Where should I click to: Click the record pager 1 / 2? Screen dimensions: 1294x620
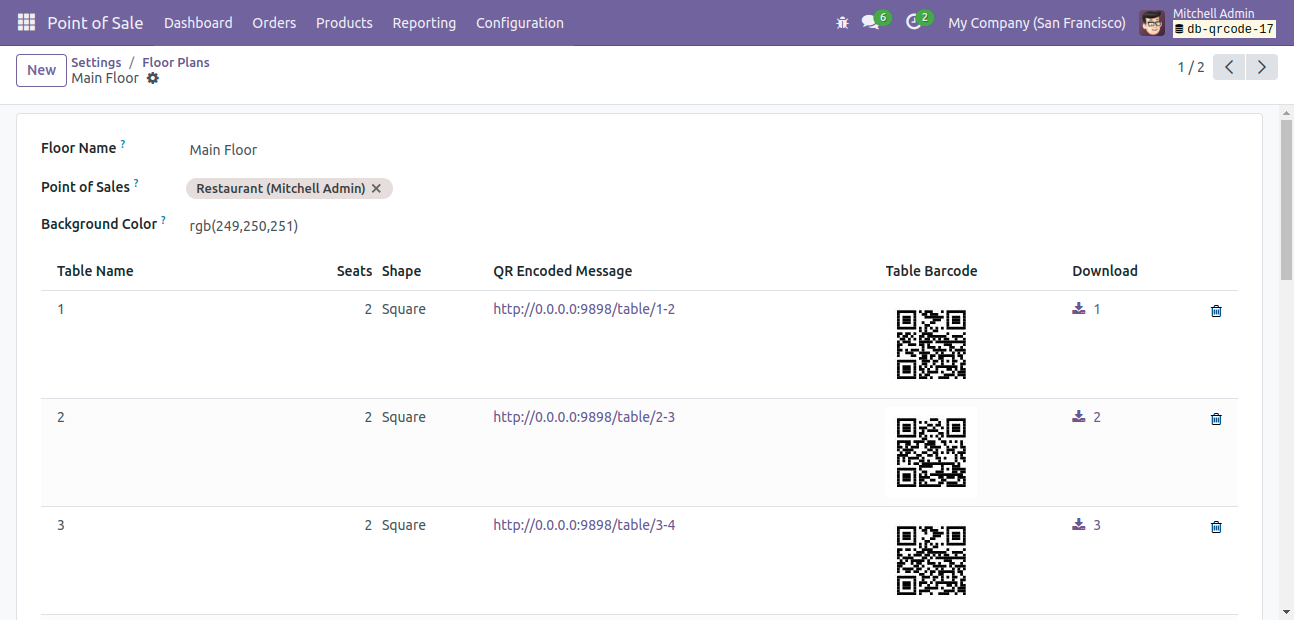click(x=1191, y=67)
